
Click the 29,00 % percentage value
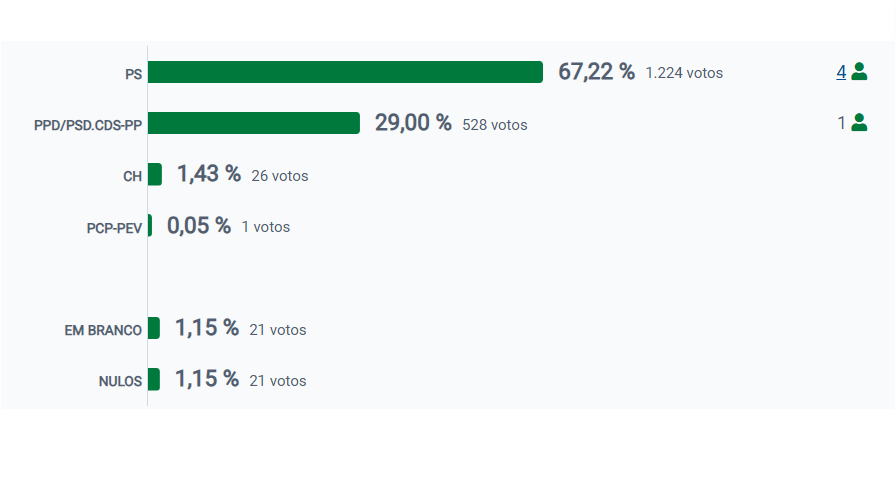tap(413, 123)
